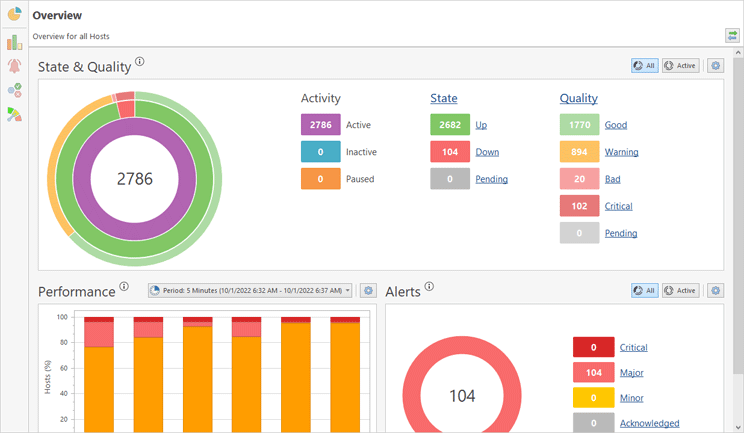The width and height of the screenshot is (744, 433).
Task: Click the red 102 Critical quality swatch
Action: pos(579,206)
